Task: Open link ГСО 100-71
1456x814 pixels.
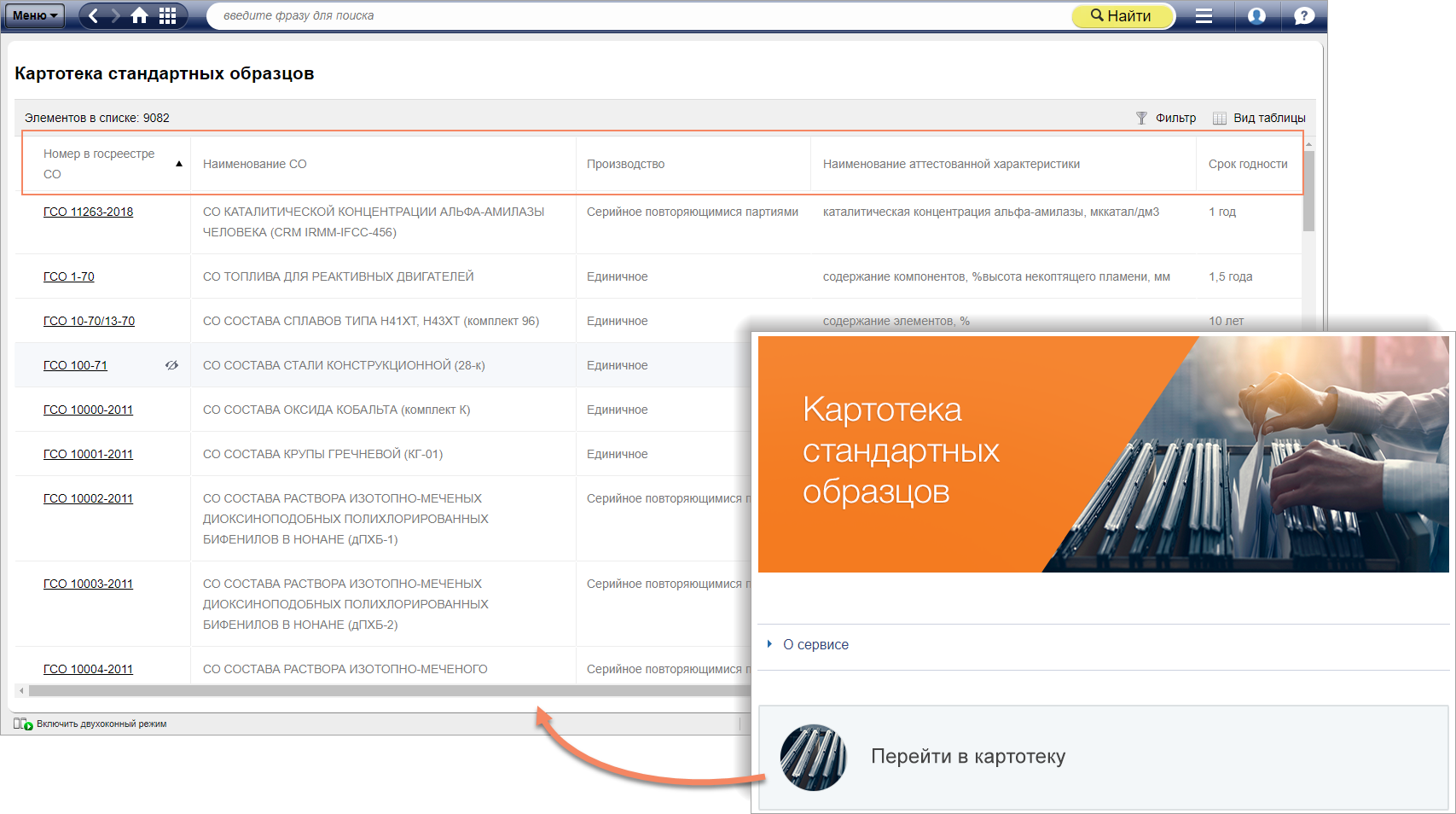Action: (x=75, y=365)
